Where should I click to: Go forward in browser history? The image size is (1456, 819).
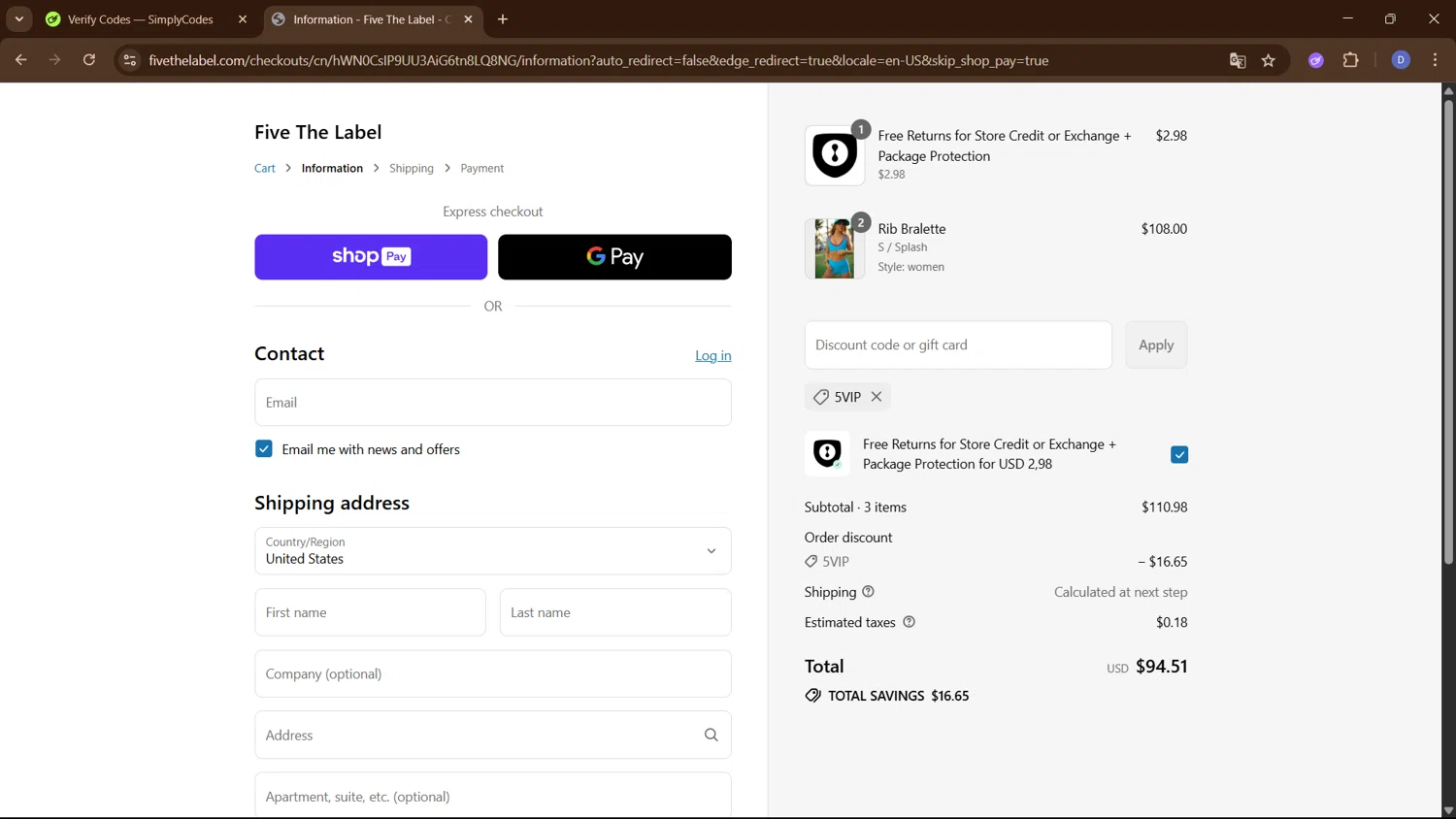[x=54, y=60]
